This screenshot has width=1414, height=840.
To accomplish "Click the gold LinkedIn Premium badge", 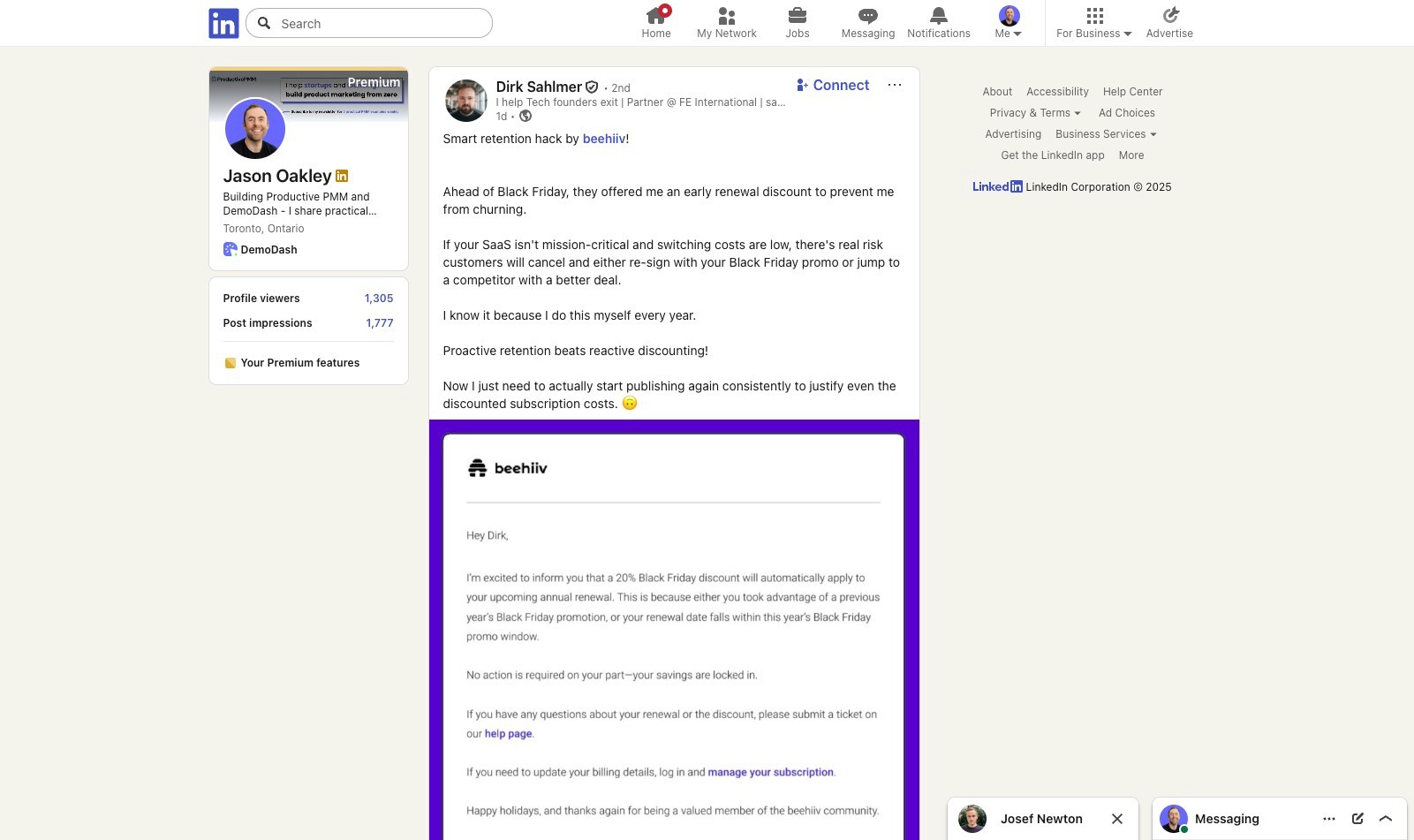I will pyautogui.click(x=342, y=176).
